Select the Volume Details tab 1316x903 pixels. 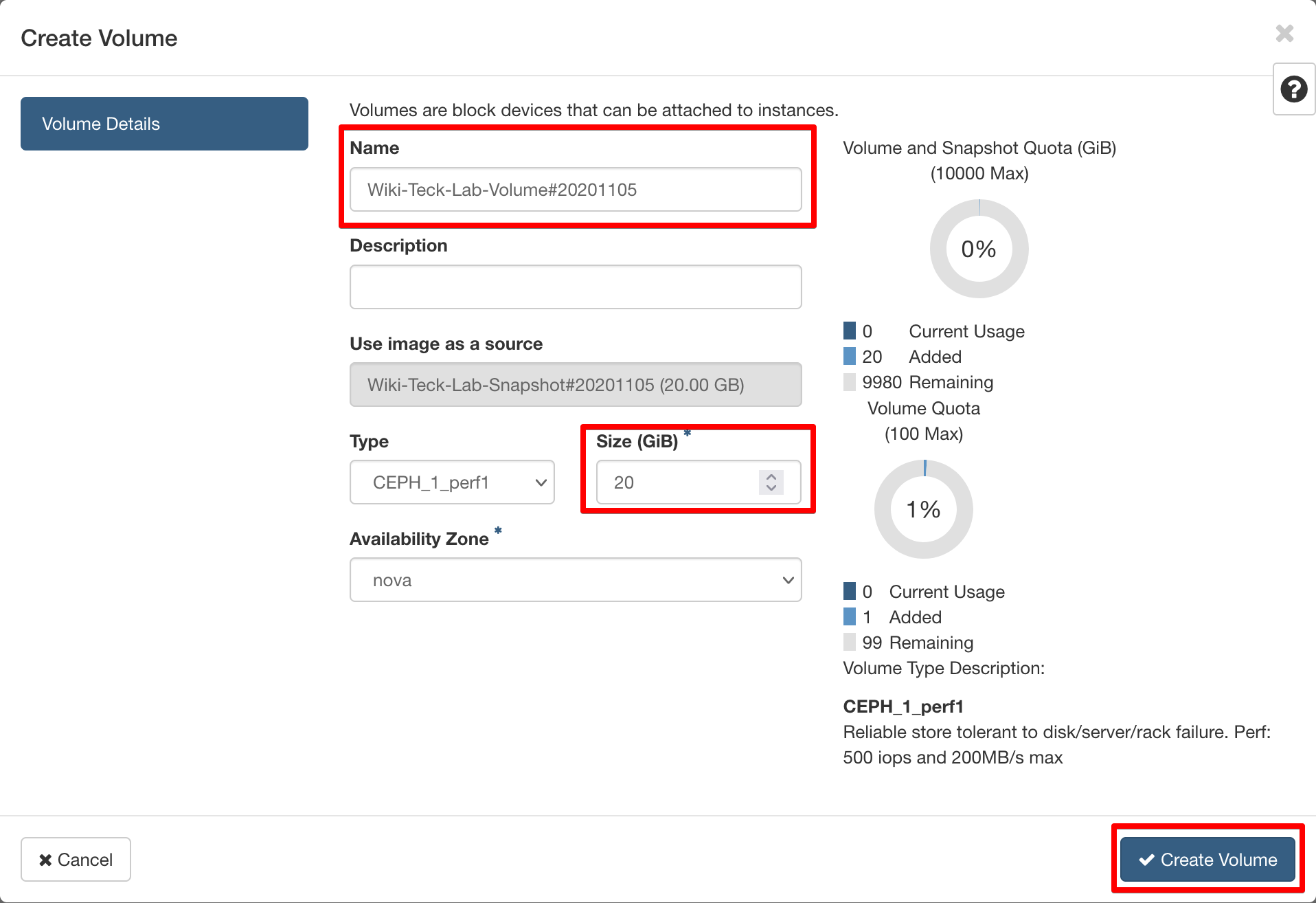point(164,124)
